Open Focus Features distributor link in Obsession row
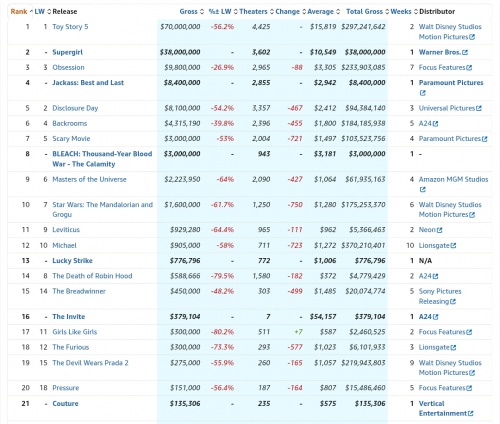The width and height of the screenshot is (500, 424). coord(442,68)
